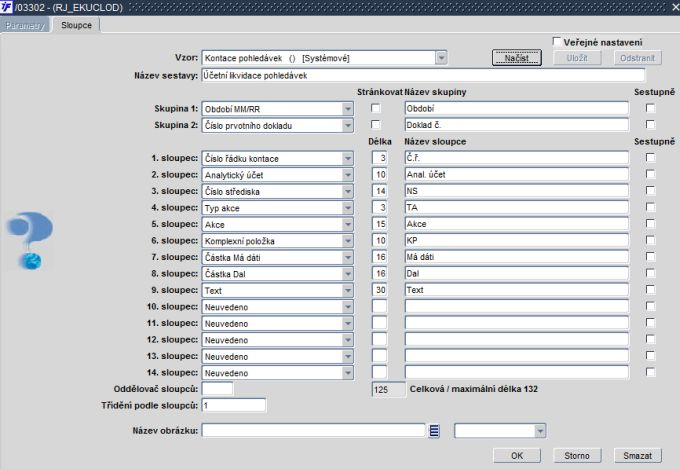Open the 8. sloupec Částka Dal dropdown

[x=348, y=274]
